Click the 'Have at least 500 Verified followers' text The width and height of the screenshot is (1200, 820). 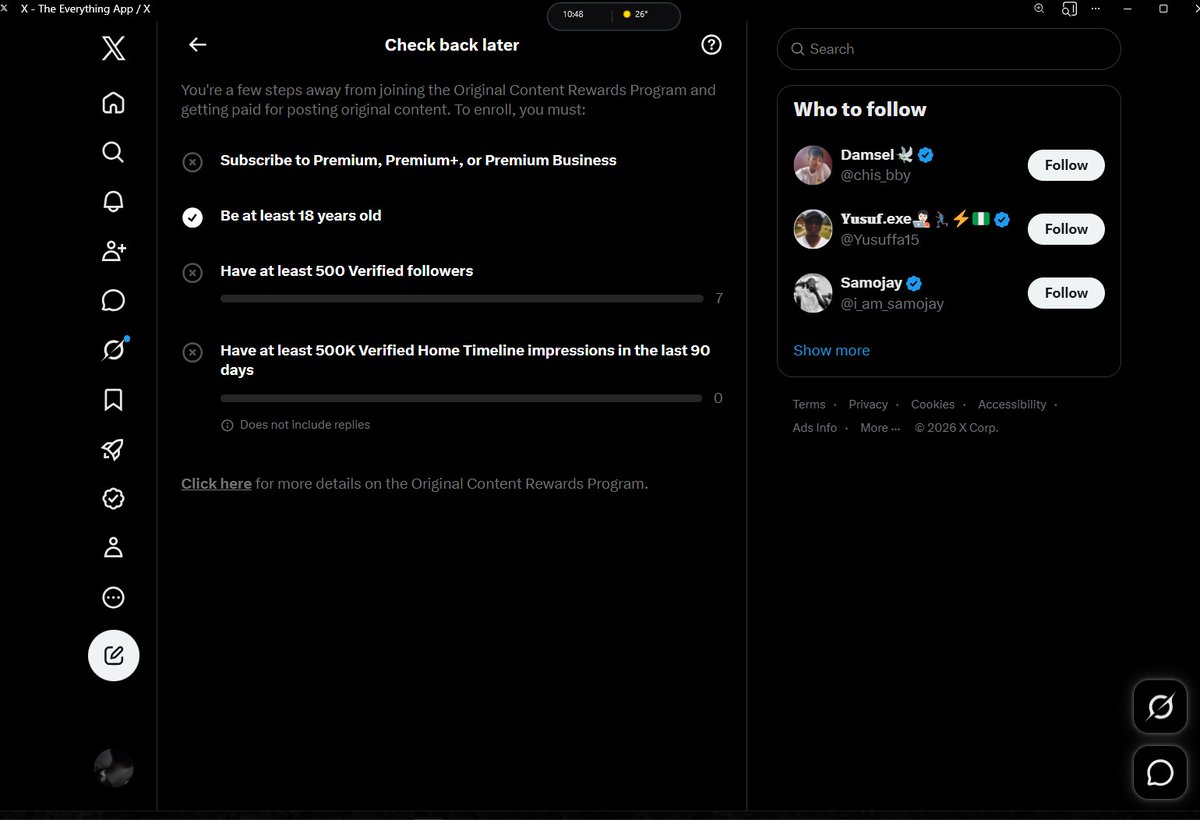[347, 271]
